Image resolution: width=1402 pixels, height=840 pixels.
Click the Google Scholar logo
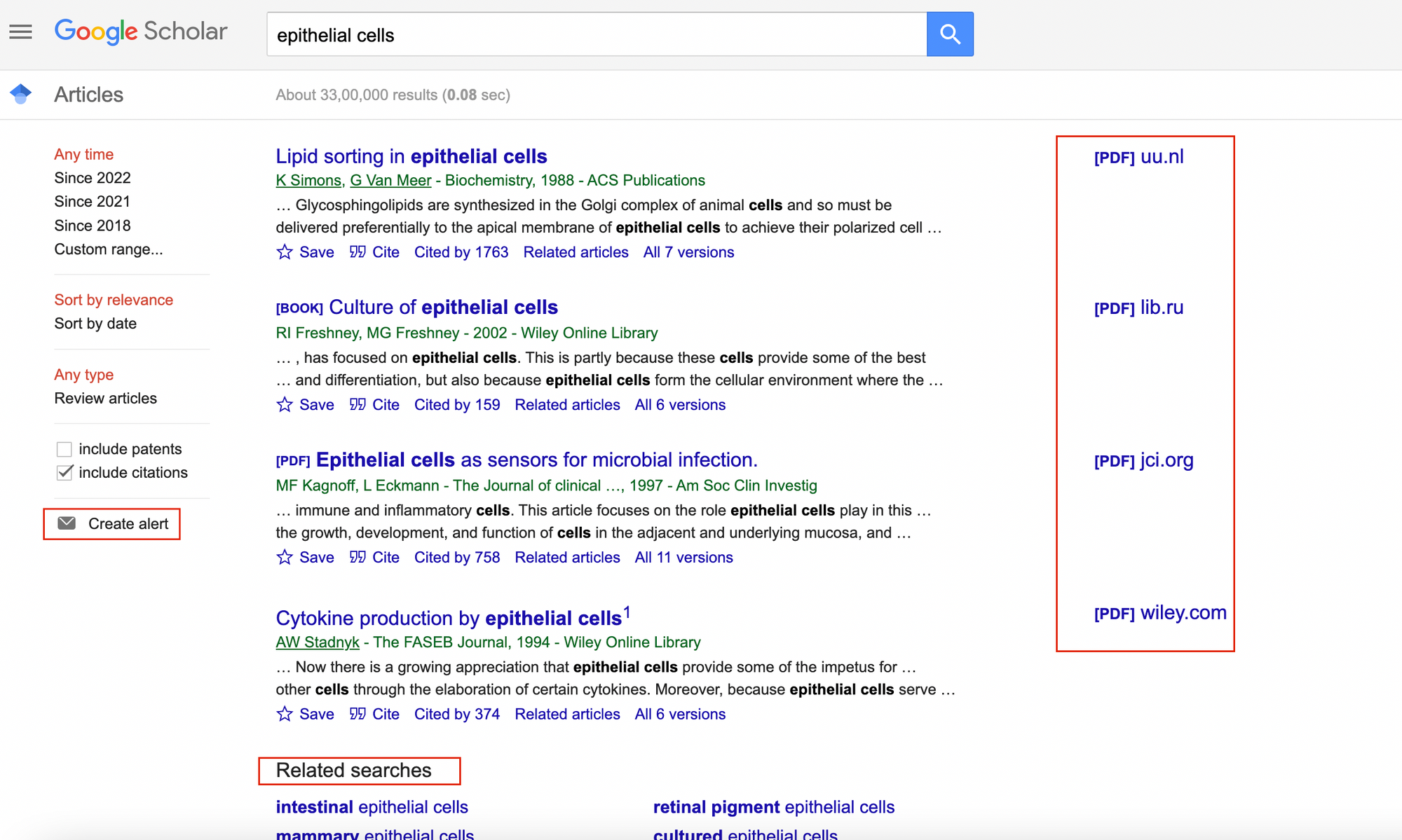141,32
